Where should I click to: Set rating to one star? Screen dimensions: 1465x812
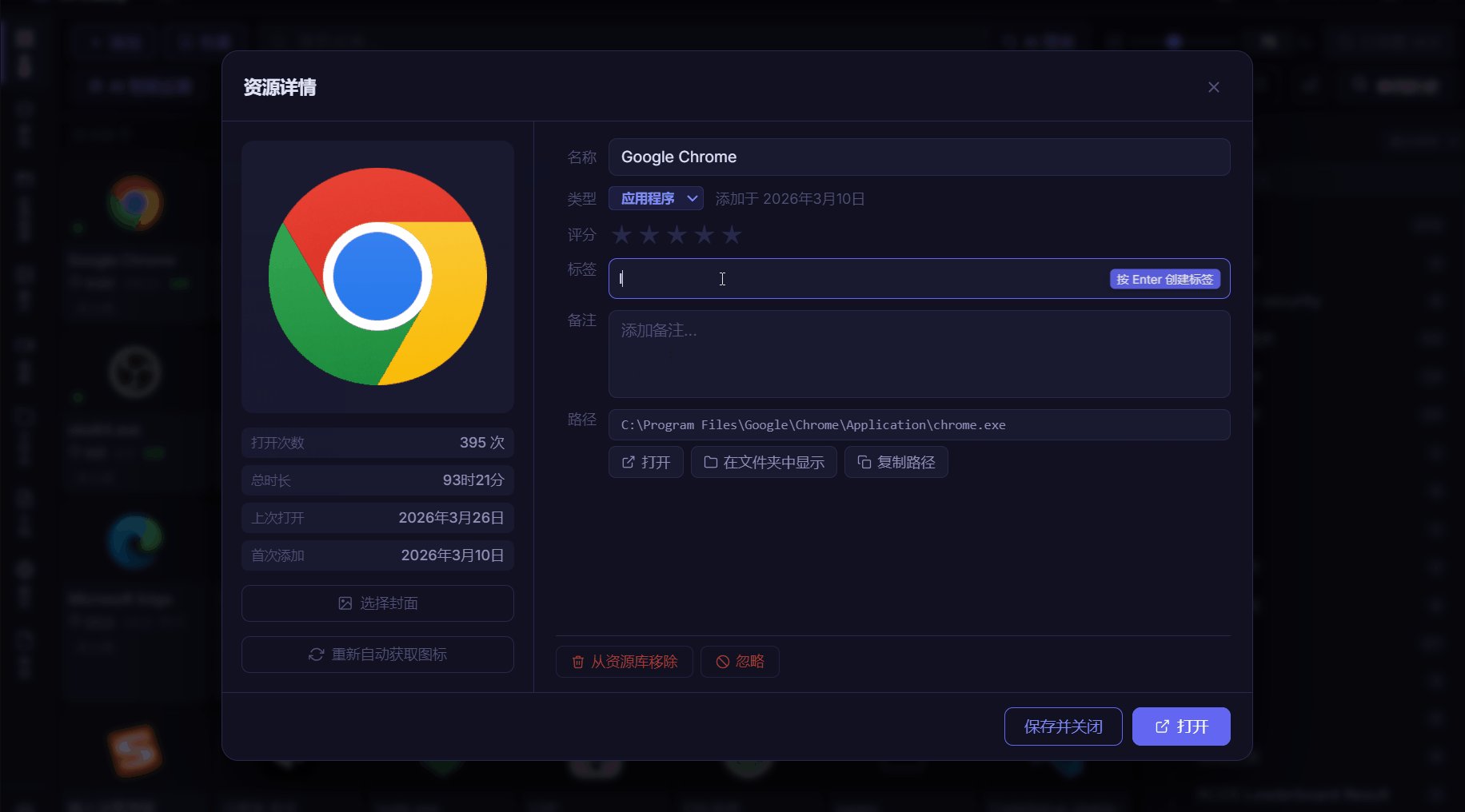tap(621, 235)
